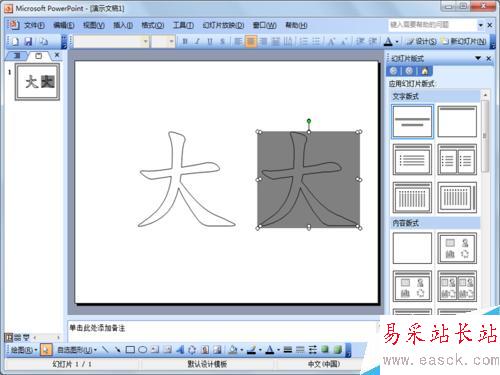Open the font name dropdown

(x=146, y=42)
